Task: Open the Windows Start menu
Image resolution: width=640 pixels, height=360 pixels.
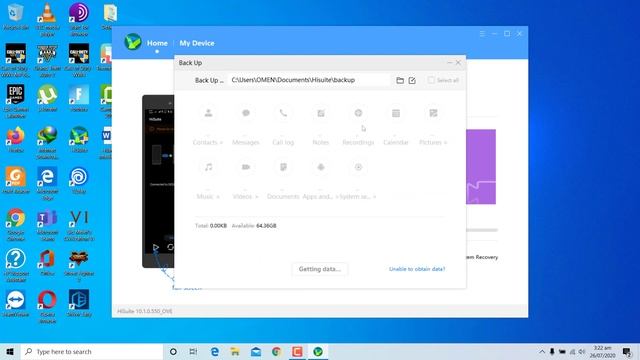Action: 10,351
